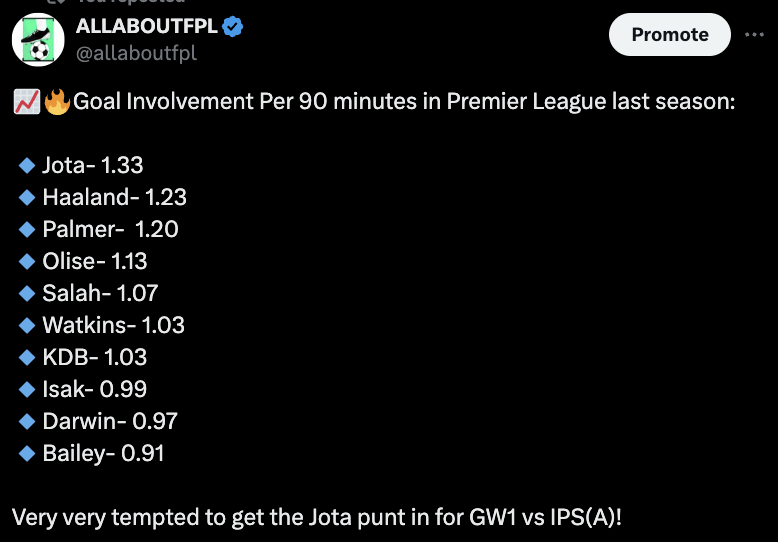Open the ALLABOUTFPL profile avatar
778x542 pixels.
click(x=38, y=42)
